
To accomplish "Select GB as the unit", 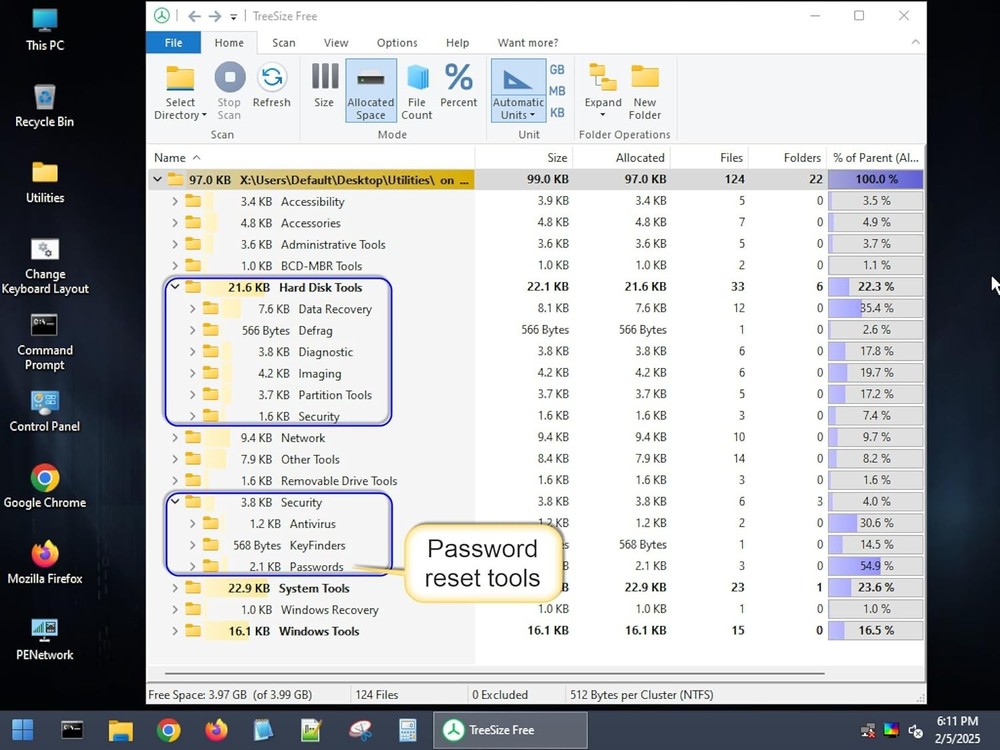I will tap(557, 70).
